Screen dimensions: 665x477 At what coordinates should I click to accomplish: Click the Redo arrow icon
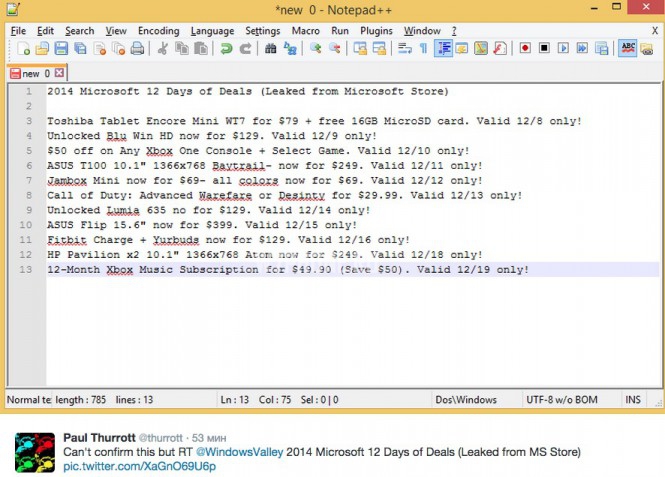point(246,49)
